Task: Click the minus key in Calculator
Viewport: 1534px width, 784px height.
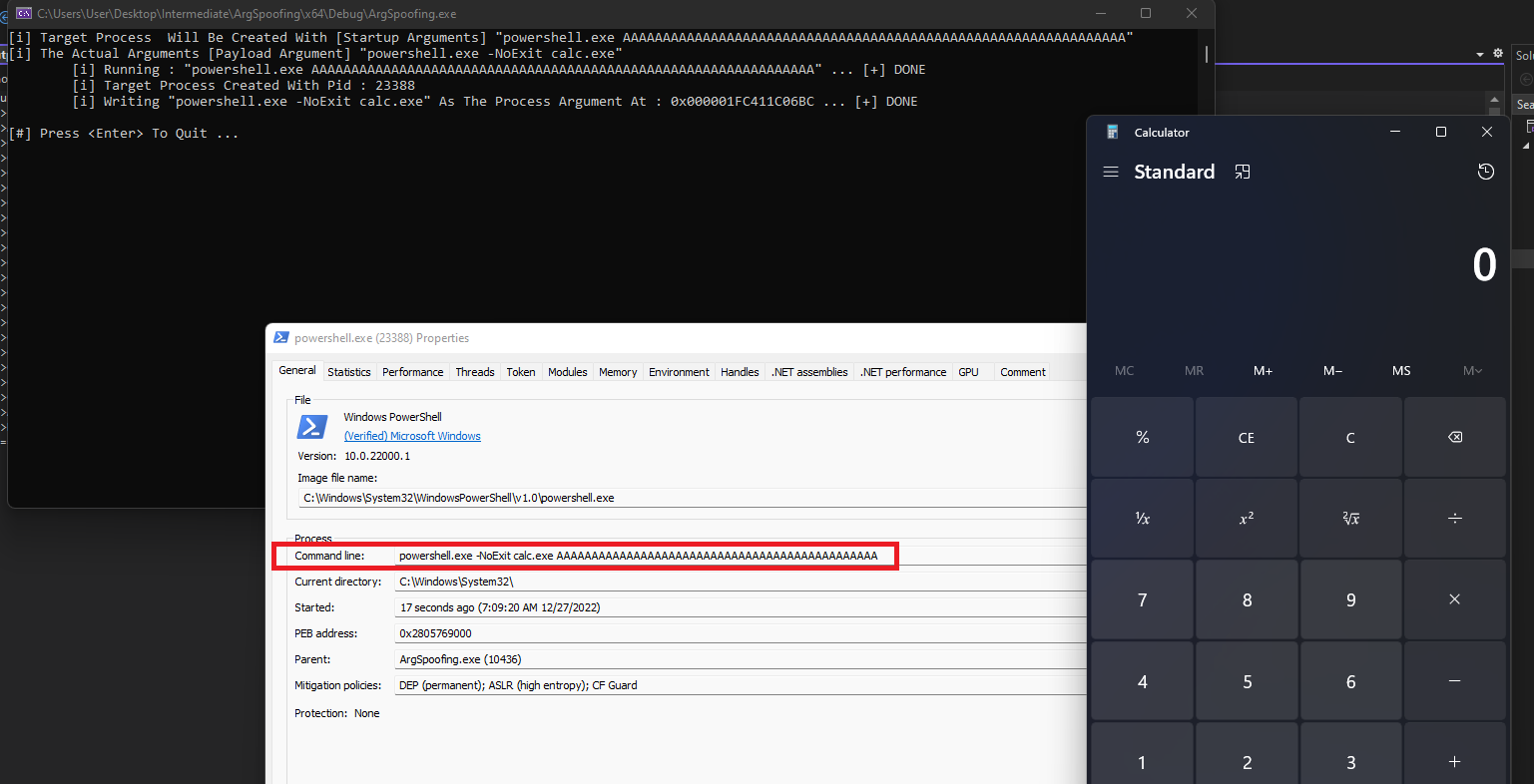Action: coord(1454,681)
